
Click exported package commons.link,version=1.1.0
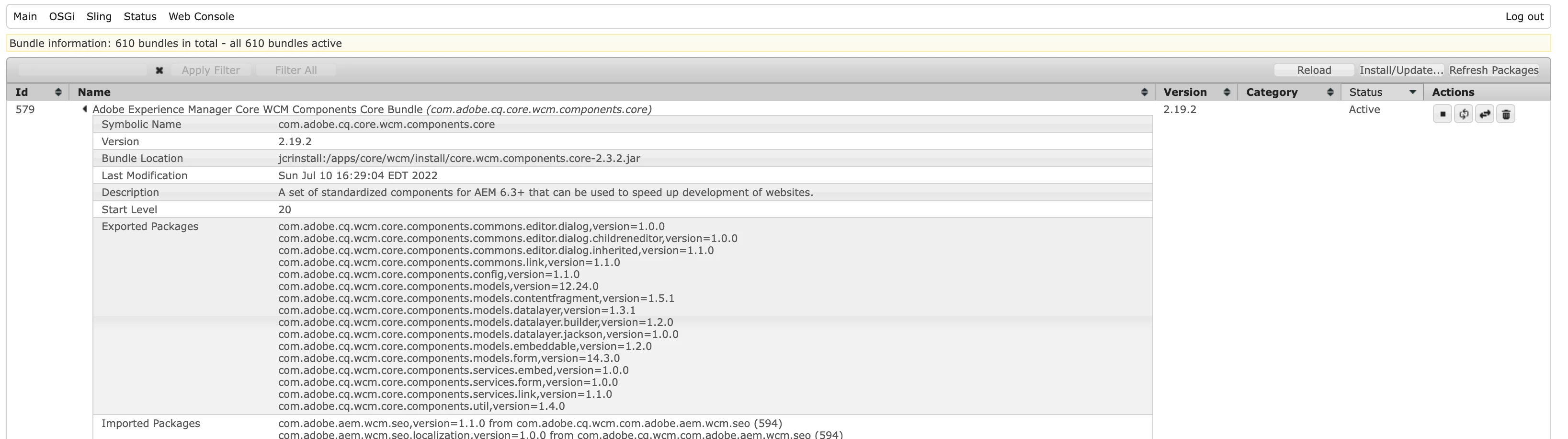click(x=449, y=263)
